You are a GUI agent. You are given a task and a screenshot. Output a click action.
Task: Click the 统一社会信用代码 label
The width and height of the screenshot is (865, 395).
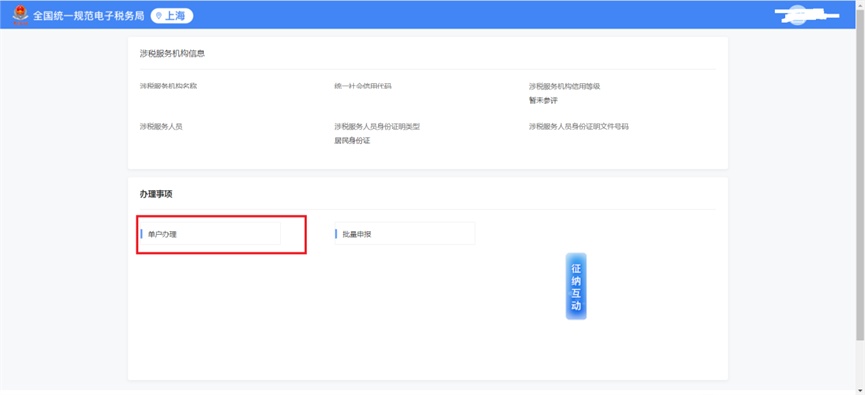click(362, 86)
